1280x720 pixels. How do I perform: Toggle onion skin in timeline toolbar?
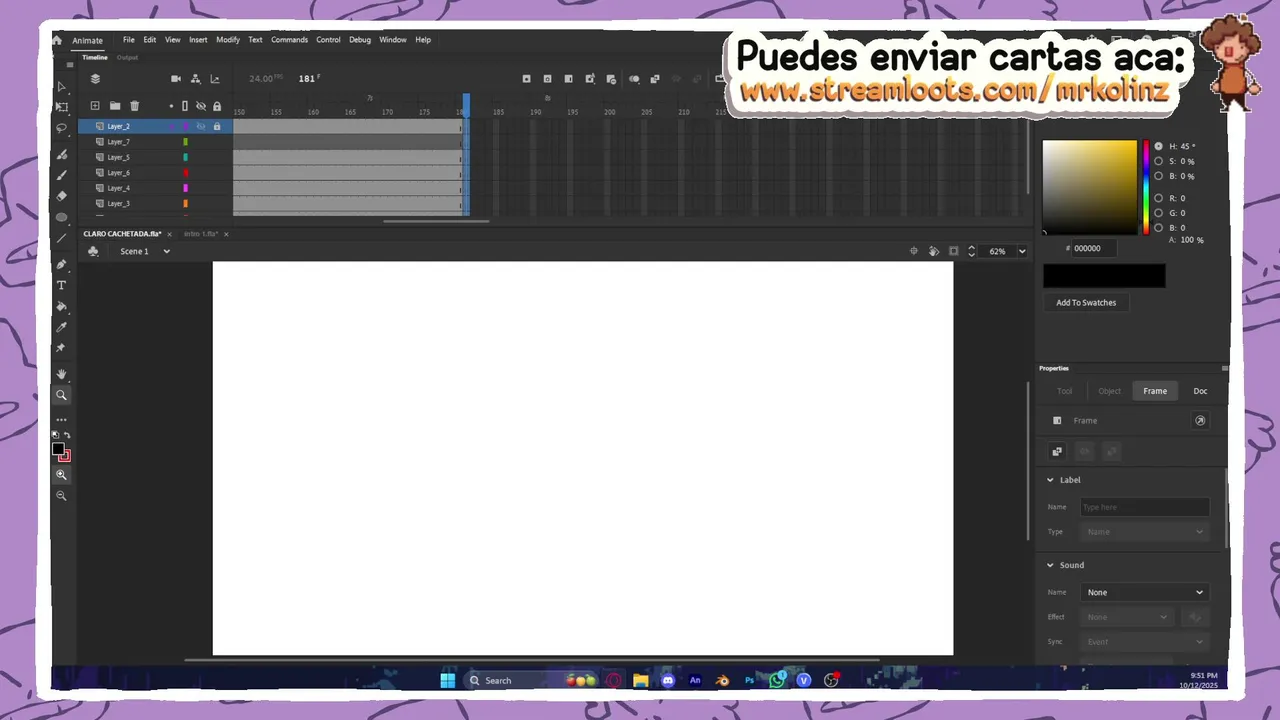634,79
